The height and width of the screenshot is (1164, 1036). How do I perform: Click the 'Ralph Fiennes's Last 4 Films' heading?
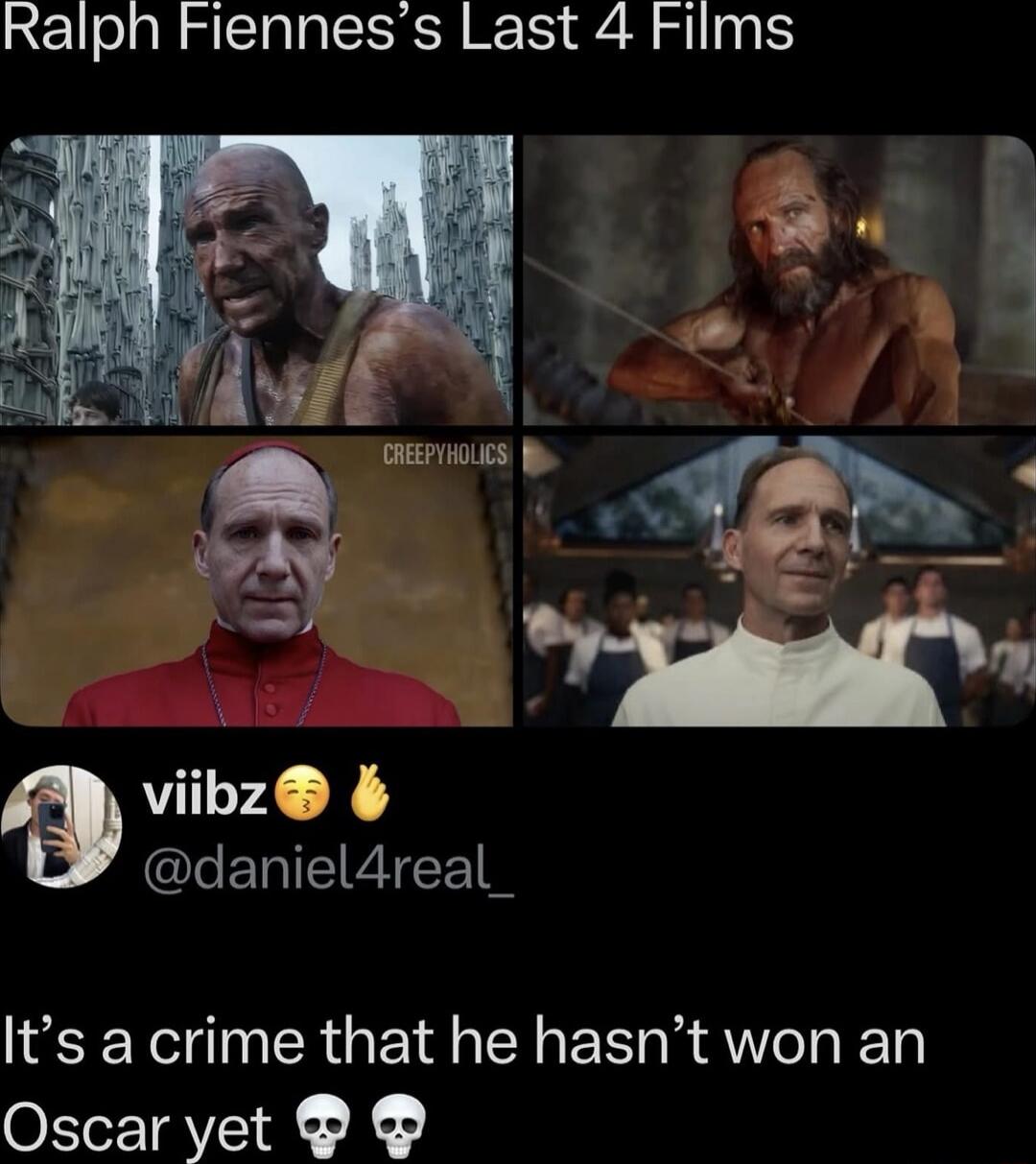(x=399, y=29)
